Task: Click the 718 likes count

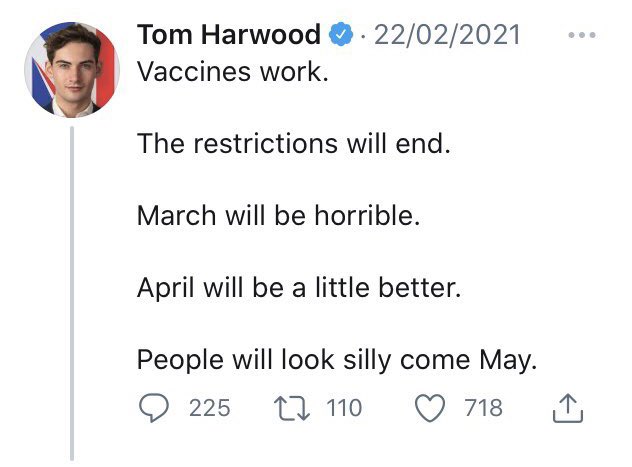Action: [x=483, y=408]
